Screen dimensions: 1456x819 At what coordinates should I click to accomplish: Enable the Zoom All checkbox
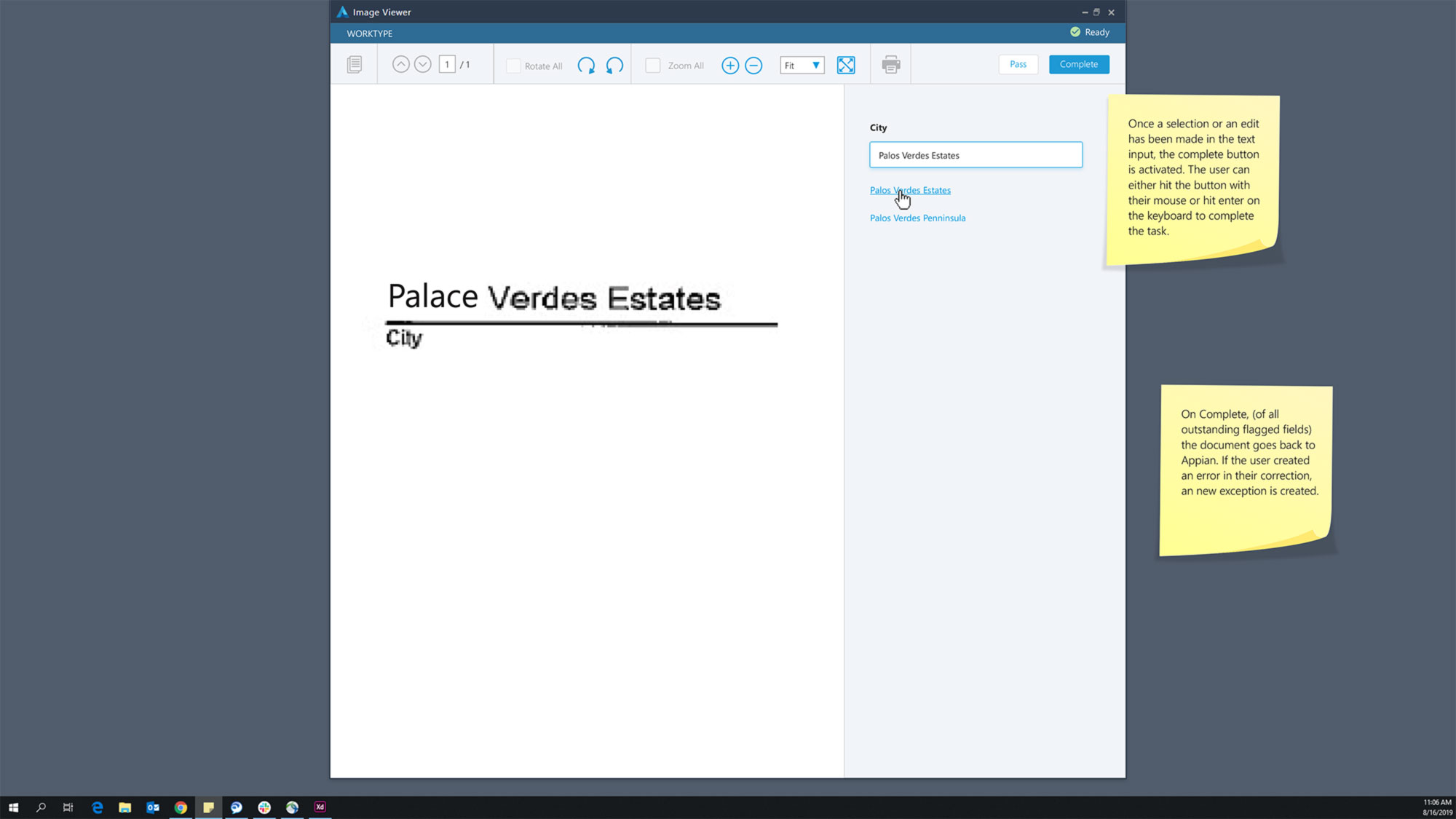(x=653, y=66)
